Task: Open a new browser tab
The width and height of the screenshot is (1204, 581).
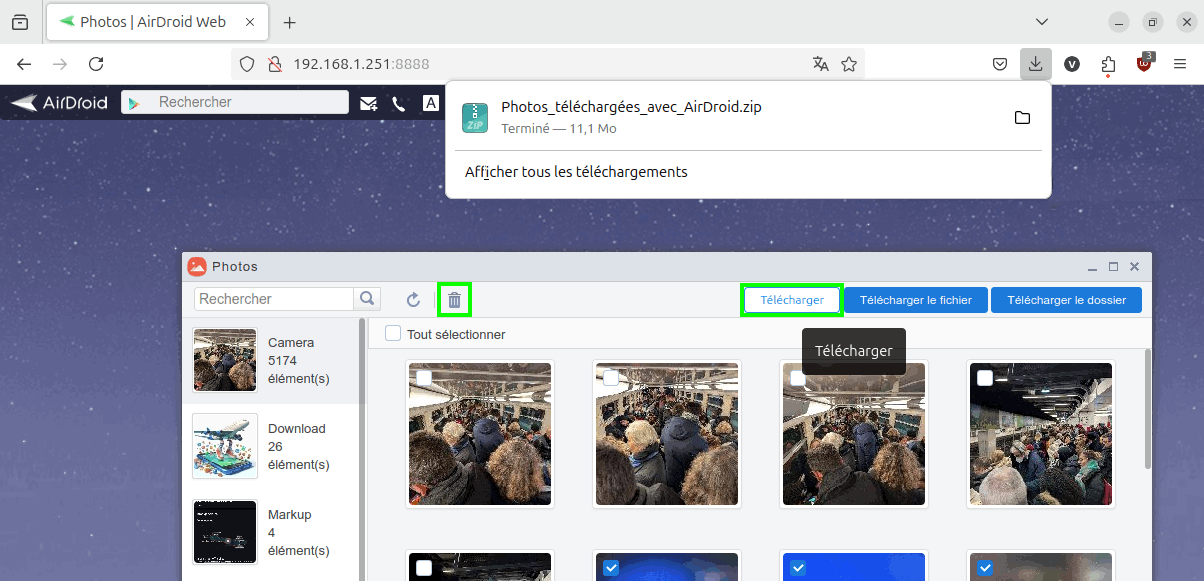Action: coord(290,22)
